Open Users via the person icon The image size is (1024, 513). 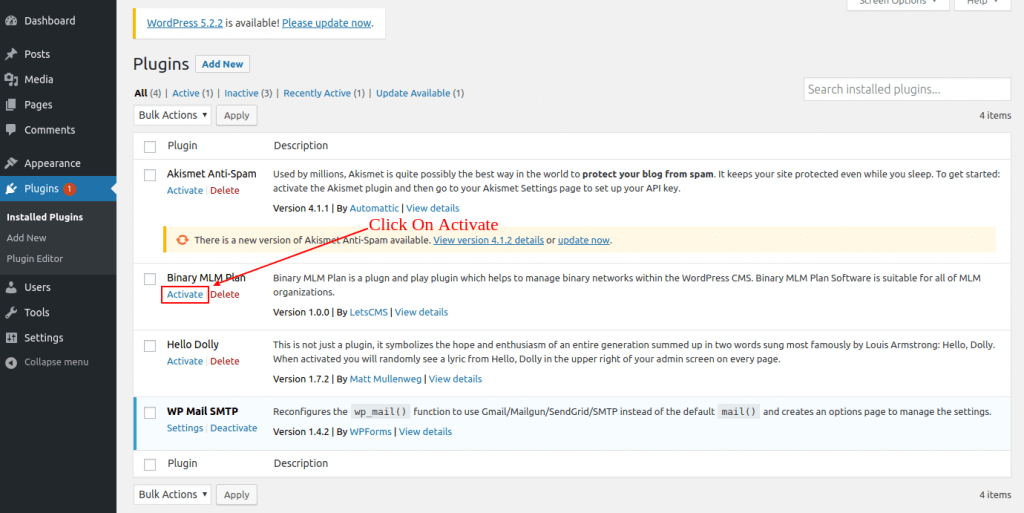11,287
